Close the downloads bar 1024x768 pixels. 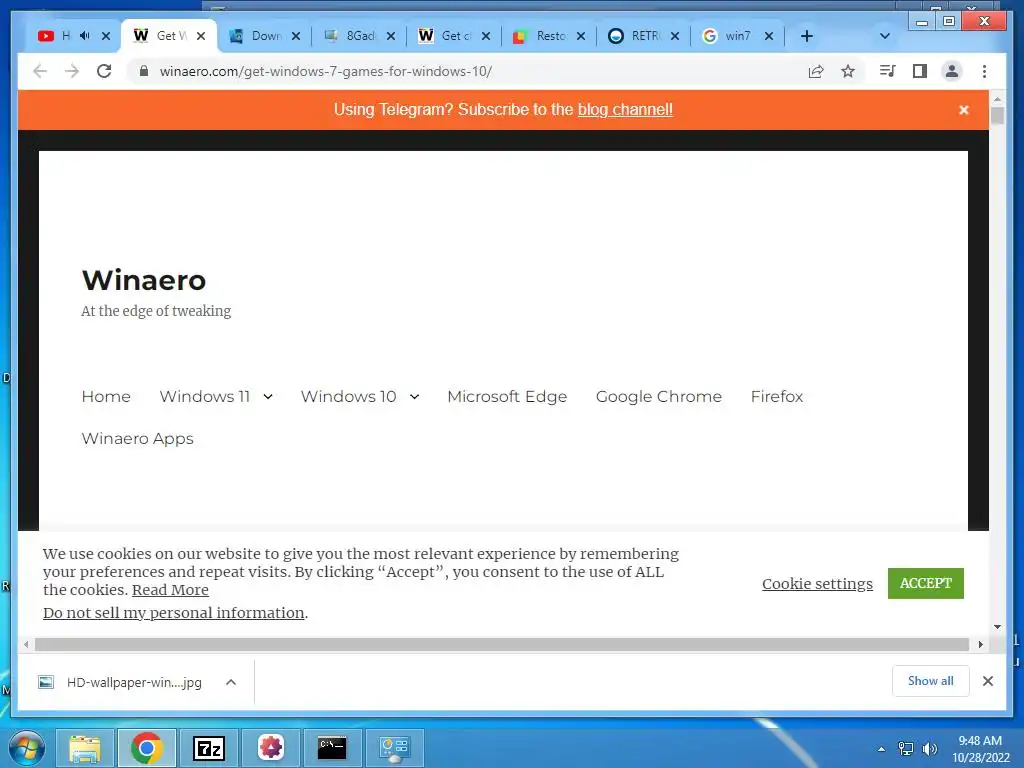[x=988, y=681]
